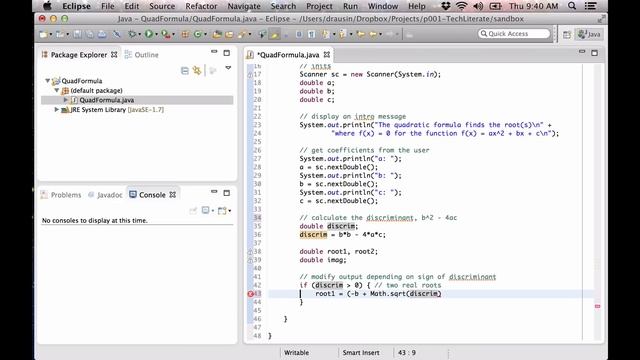The width and height of the screenshot is (640, 360).
Task: Click the New Java Class green icon
Action: (197, 34)
